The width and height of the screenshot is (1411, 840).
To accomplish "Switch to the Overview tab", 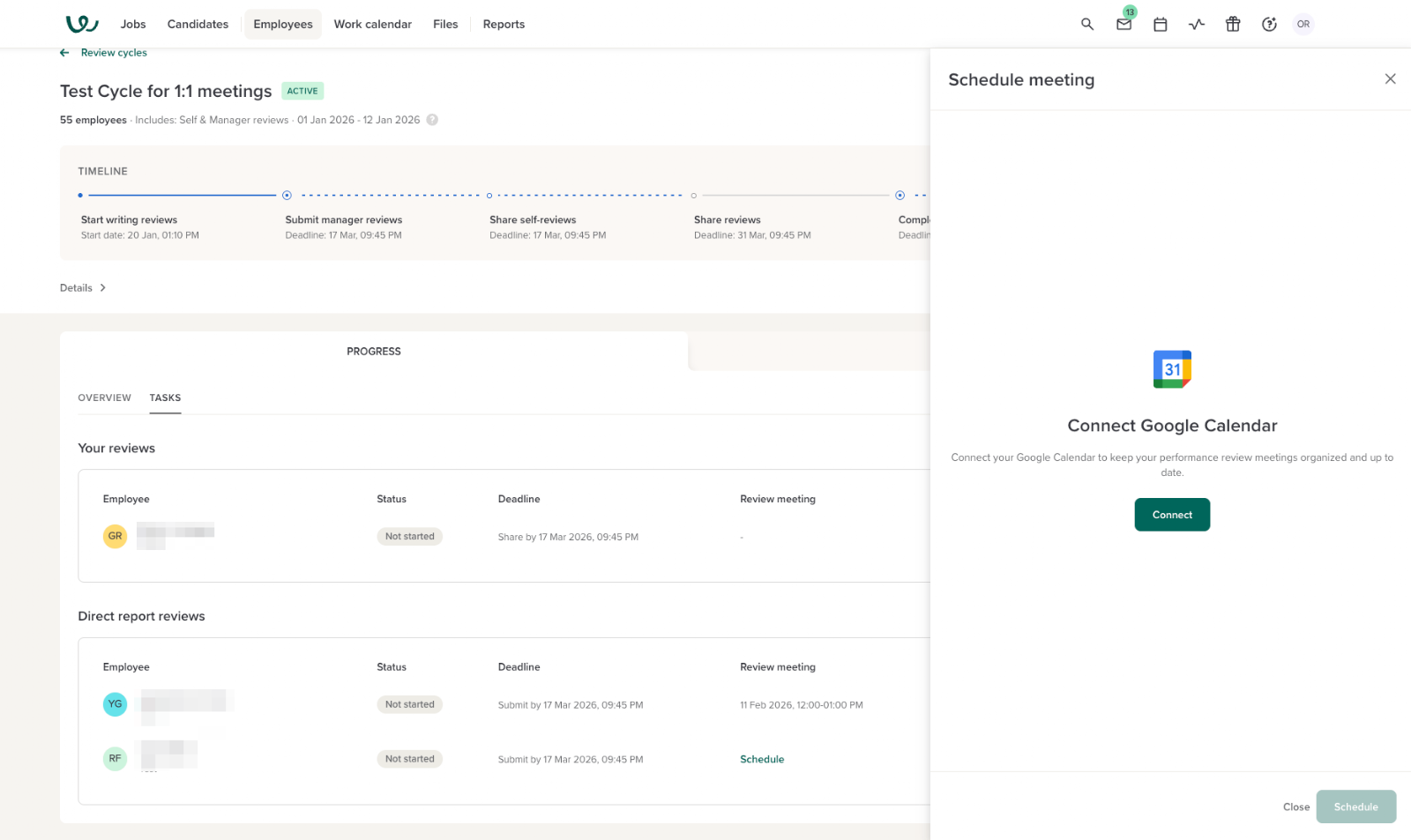I will 104,398.
